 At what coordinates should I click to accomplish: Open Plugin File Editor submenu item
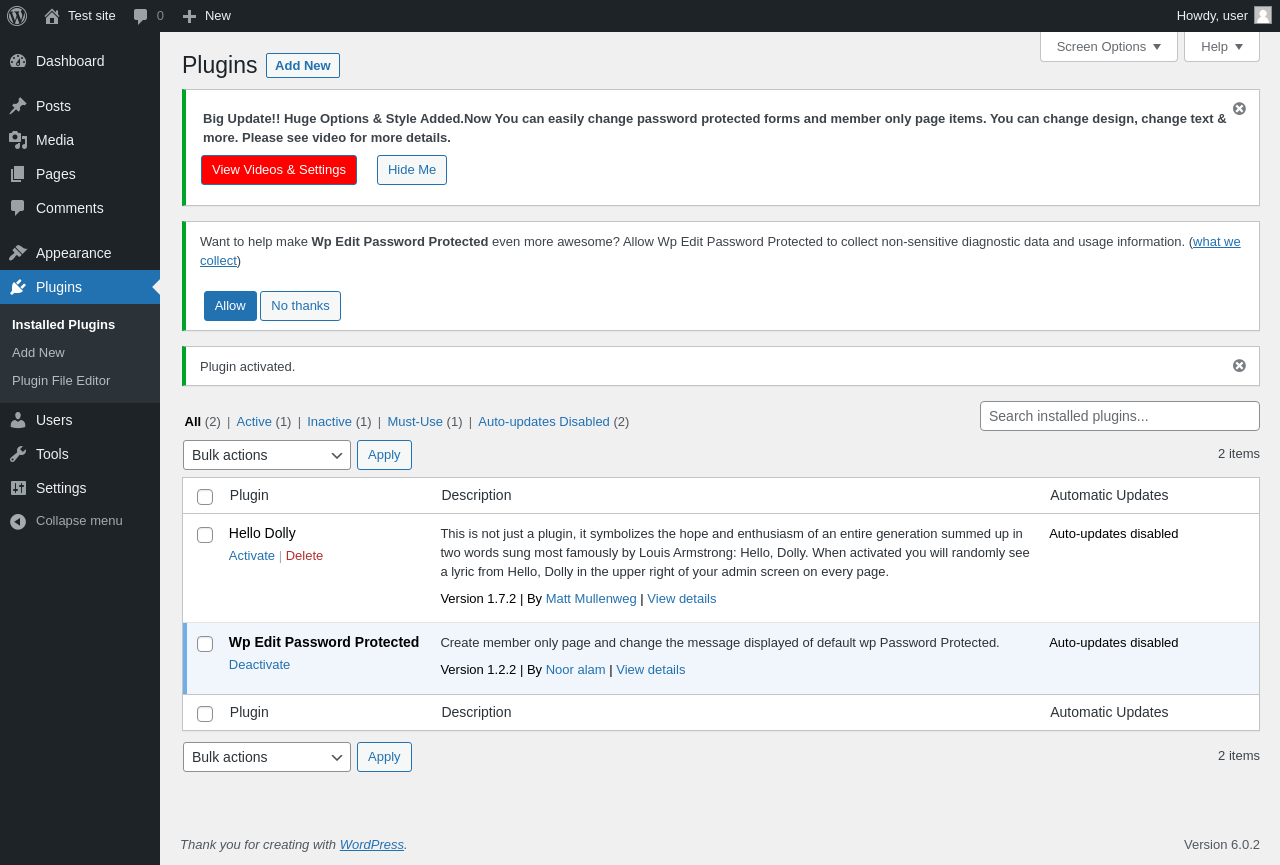tap(61, 380)
